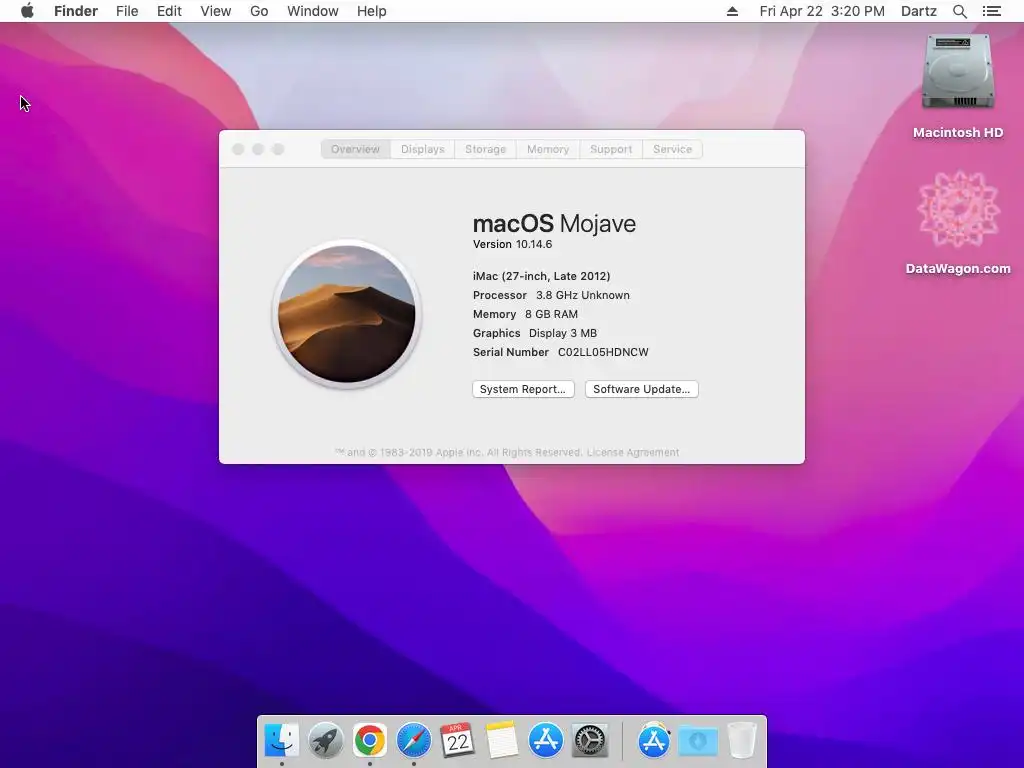Click the Dartz user name menu
Viewport: 1024px width, 768px height.
click(919, 11)
